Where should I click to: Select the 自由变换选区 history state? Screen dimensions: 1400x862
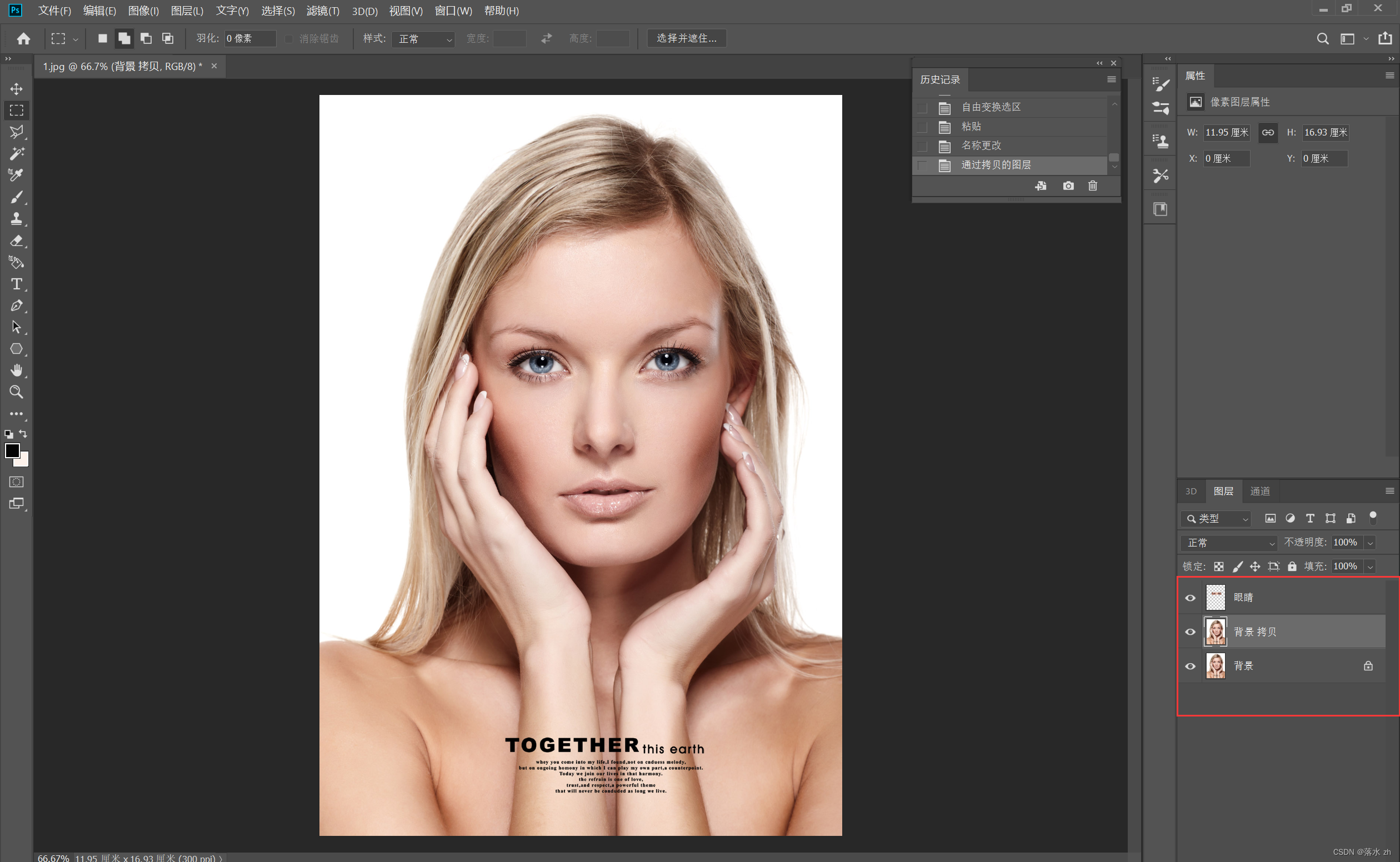991,107
